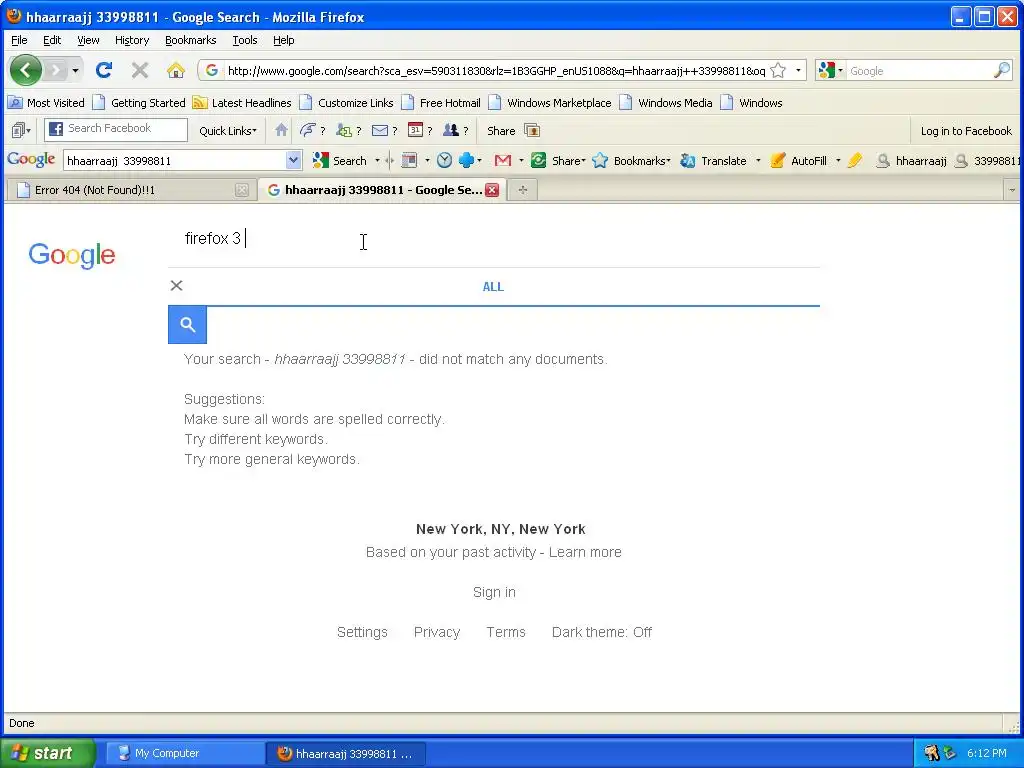Switch to My Computer taskbar window
Viewport: 1024px width, 768px height.
coord(185,753)
